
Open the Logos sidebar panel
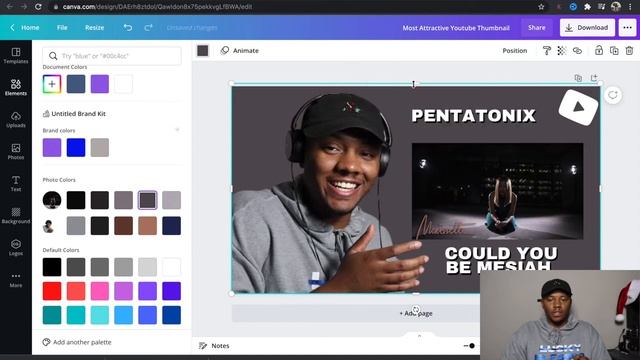(16, 247)
